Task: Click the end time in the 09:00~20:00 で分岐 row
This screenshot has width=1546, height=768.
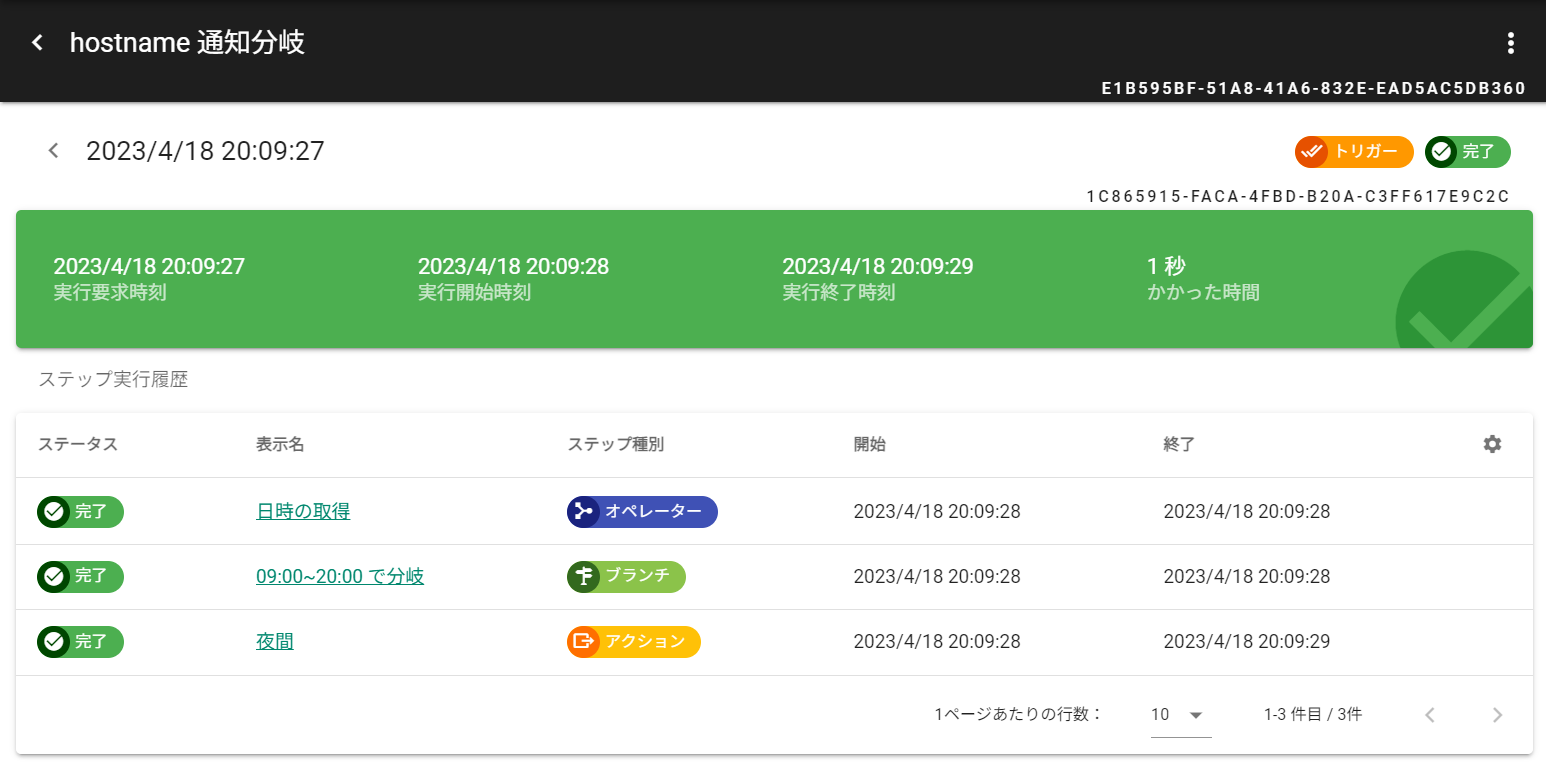Action: point(1247,577)
